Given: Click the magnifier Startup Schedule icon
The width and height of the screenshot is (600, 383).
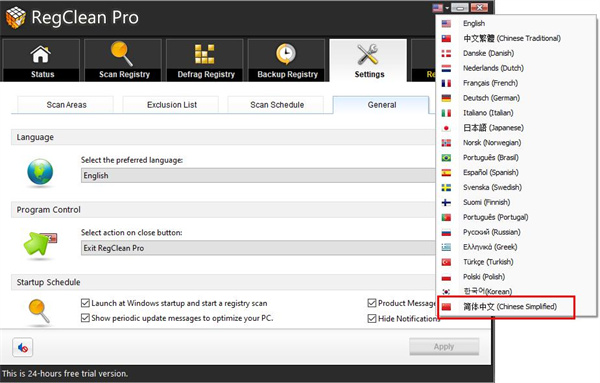Looking at the screenshot, I should pos(39,311).
